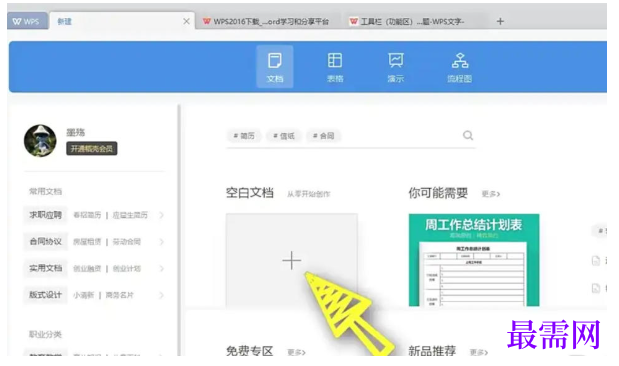Click 更多 next to 免费专区
The width and height of the screenshot is (619, 366).
pos(296,352)
